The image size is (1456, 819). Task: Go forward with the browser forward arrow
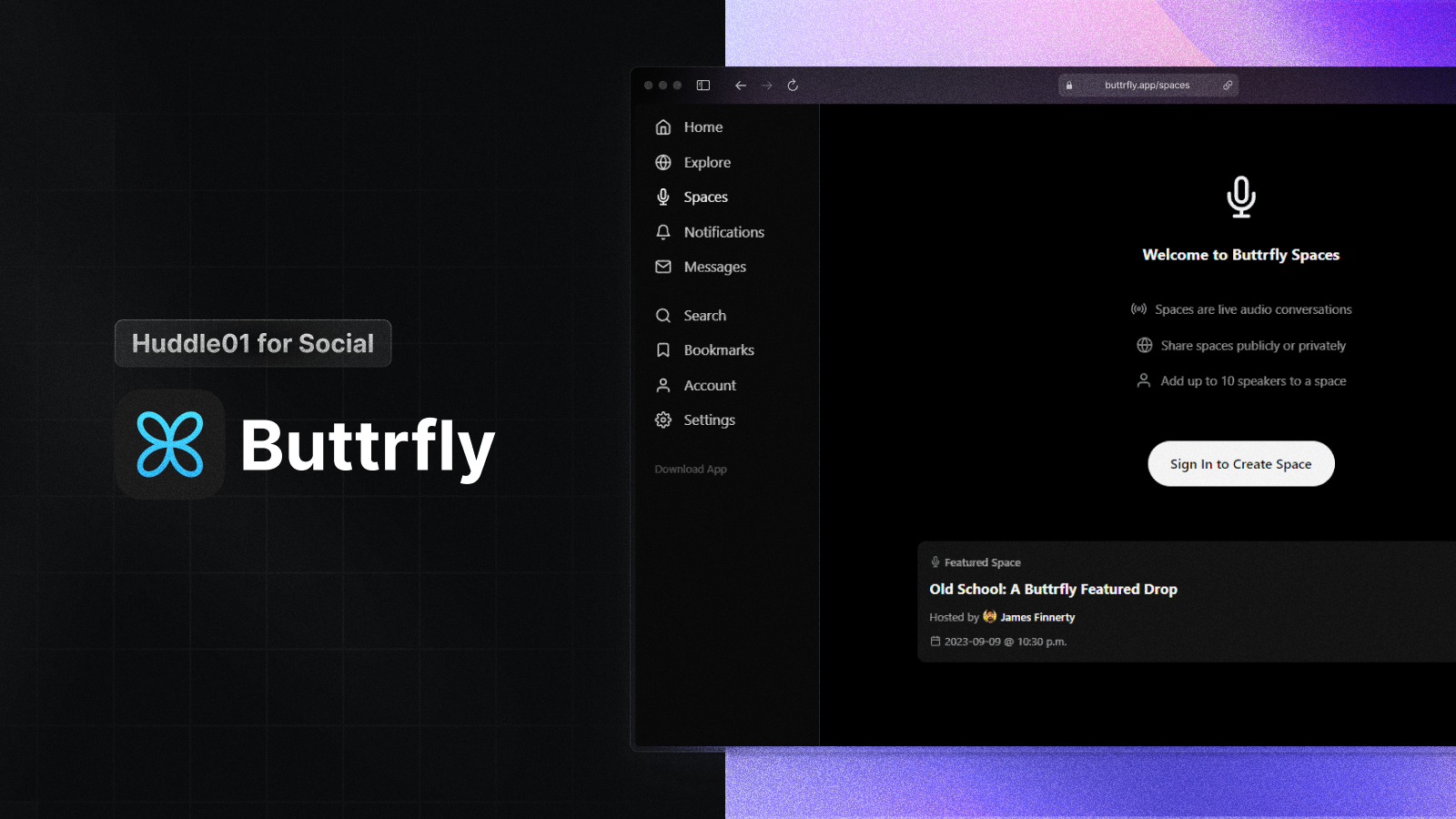pyautogui.click(x=767, y=86)
